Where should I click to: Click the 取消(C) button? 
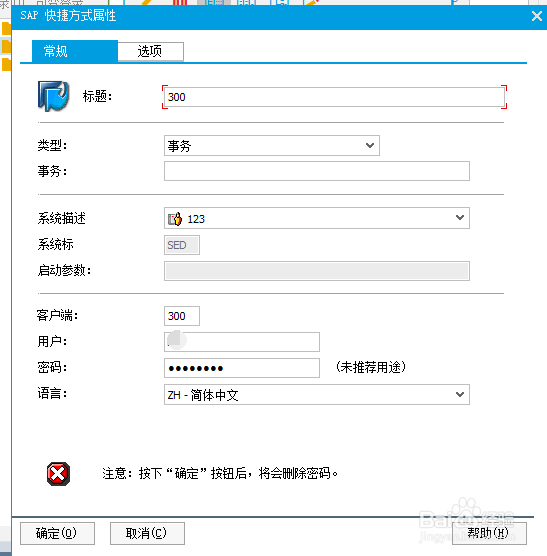click(147, 533)
